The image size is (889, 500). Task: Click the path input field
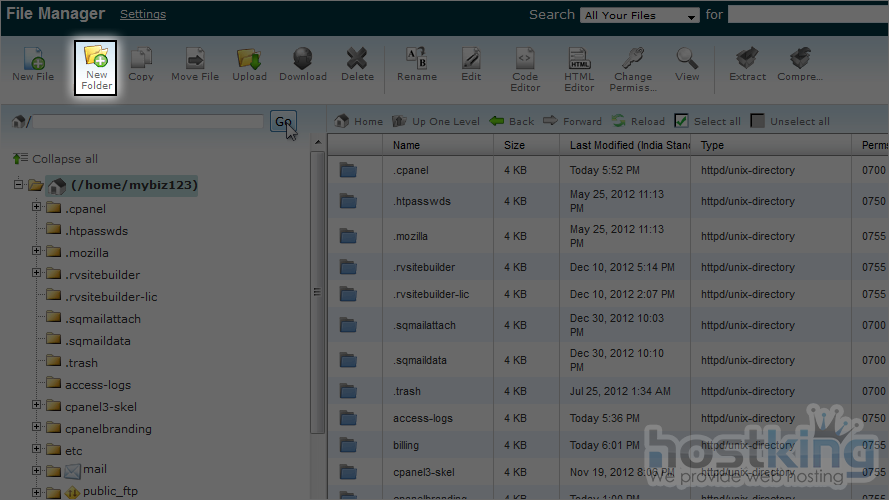point(148,121)
